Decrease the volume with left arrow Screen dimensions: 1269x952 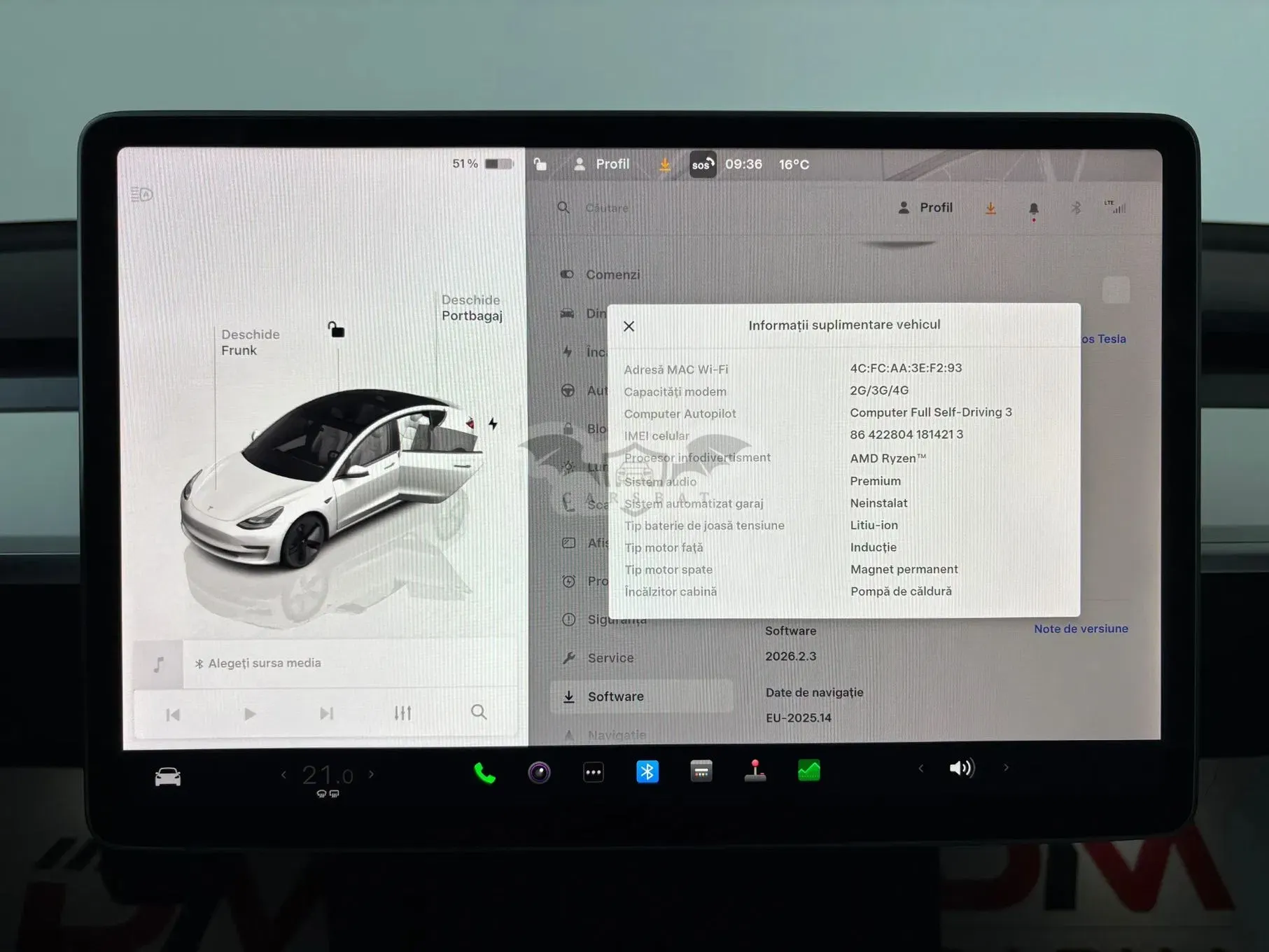[921, 768]
